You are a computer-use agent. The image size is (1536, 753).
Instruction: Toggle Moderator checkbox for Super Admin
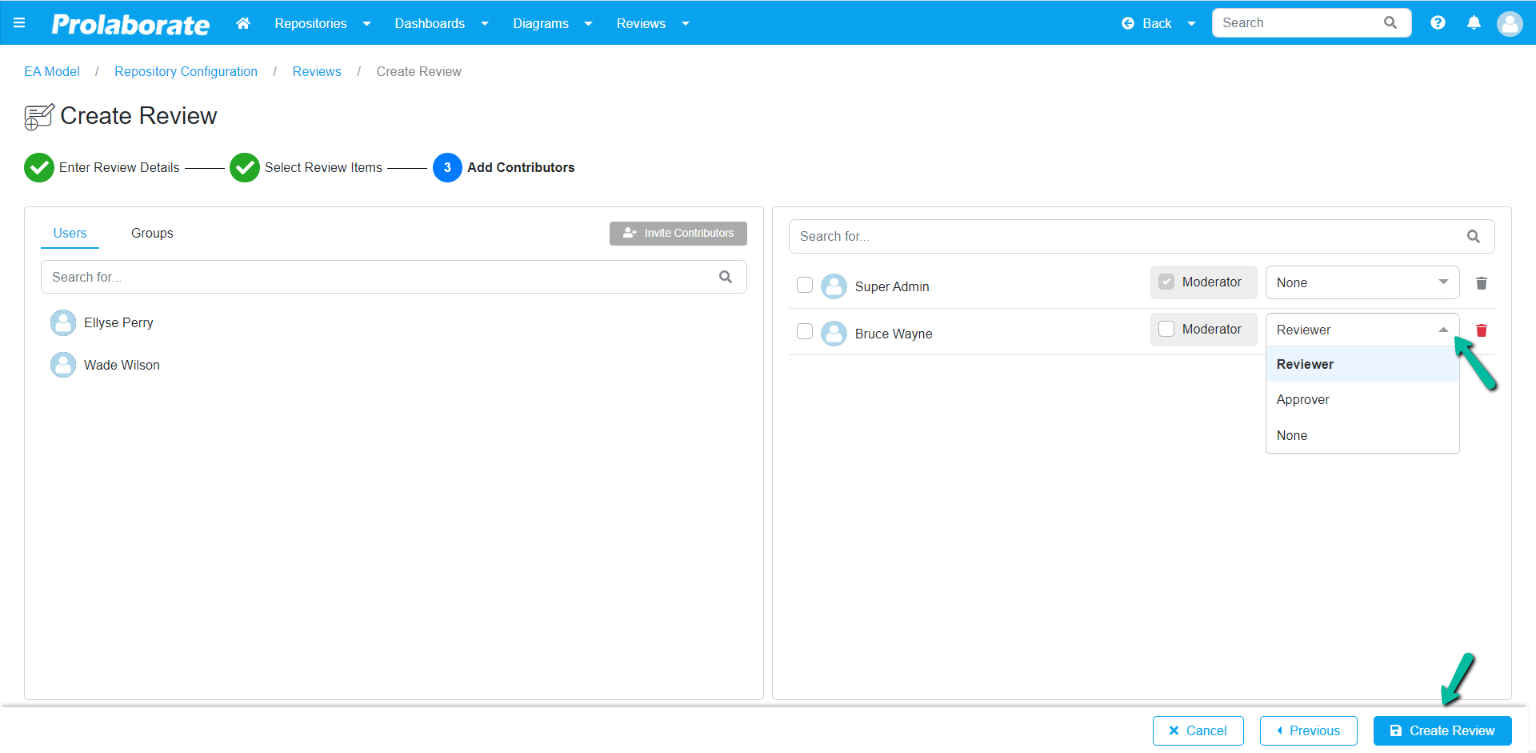pos(1166,282)
